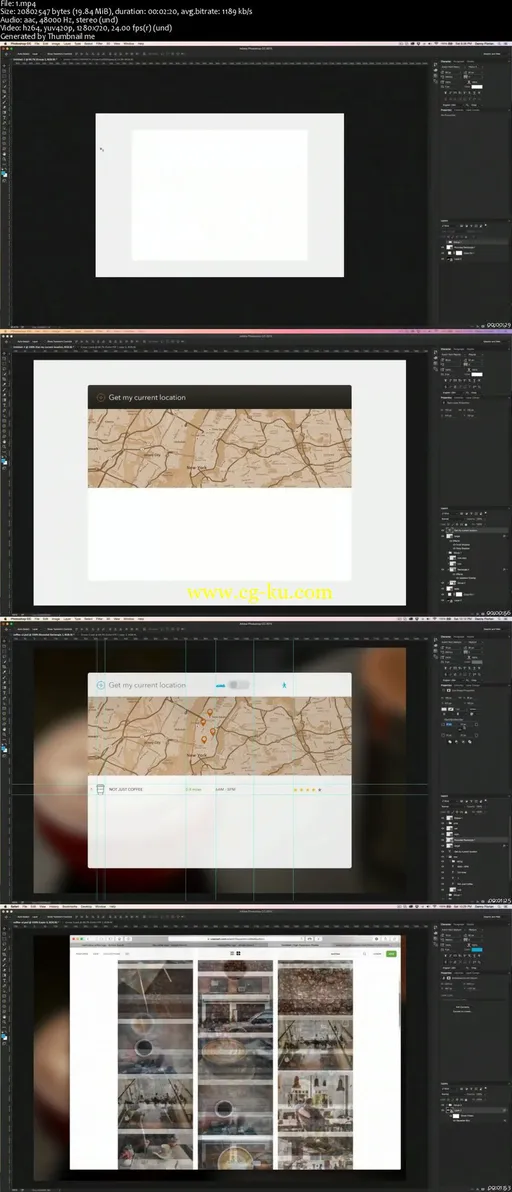The height and width of the screenshot is (1192, 512).
Task: Open the Auto-Select Layer dropdown in first frame
Action: click(x=35, y=52)
